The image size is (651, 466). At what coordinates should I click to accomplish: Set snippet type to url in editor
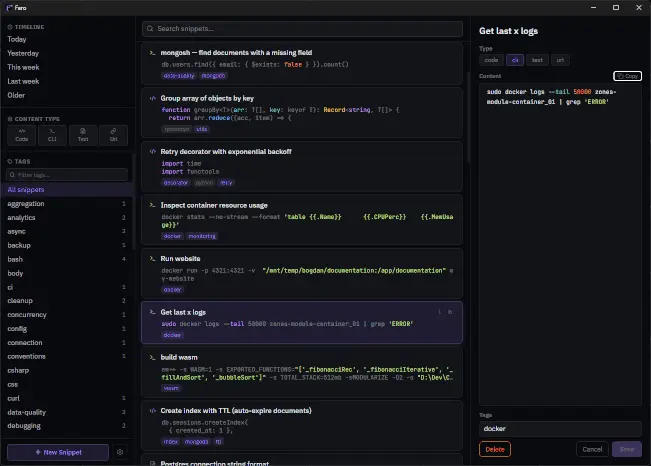(560, 60)
